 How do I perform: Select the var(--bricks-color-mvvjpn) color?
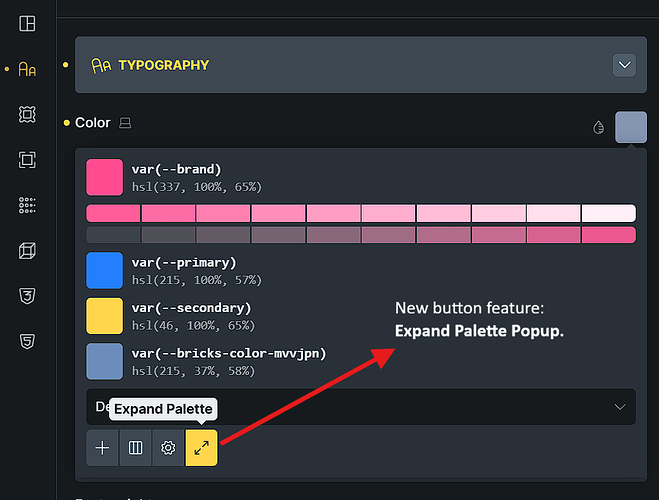pyautogui.click(x=104, y=361)
